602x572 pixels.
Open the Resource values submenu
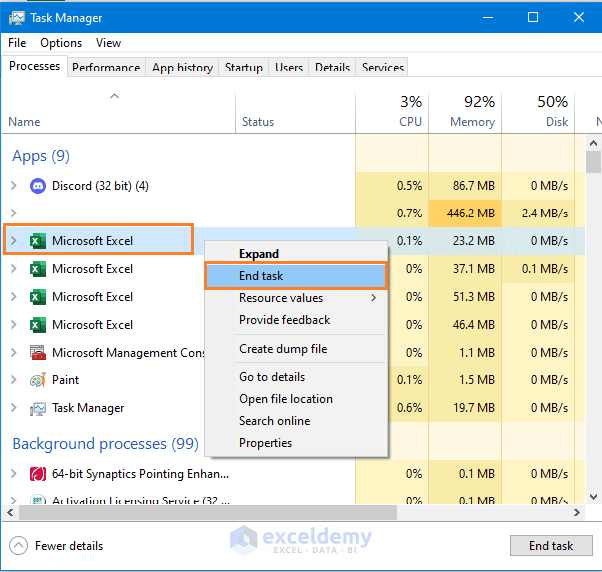tap(296, 298)
